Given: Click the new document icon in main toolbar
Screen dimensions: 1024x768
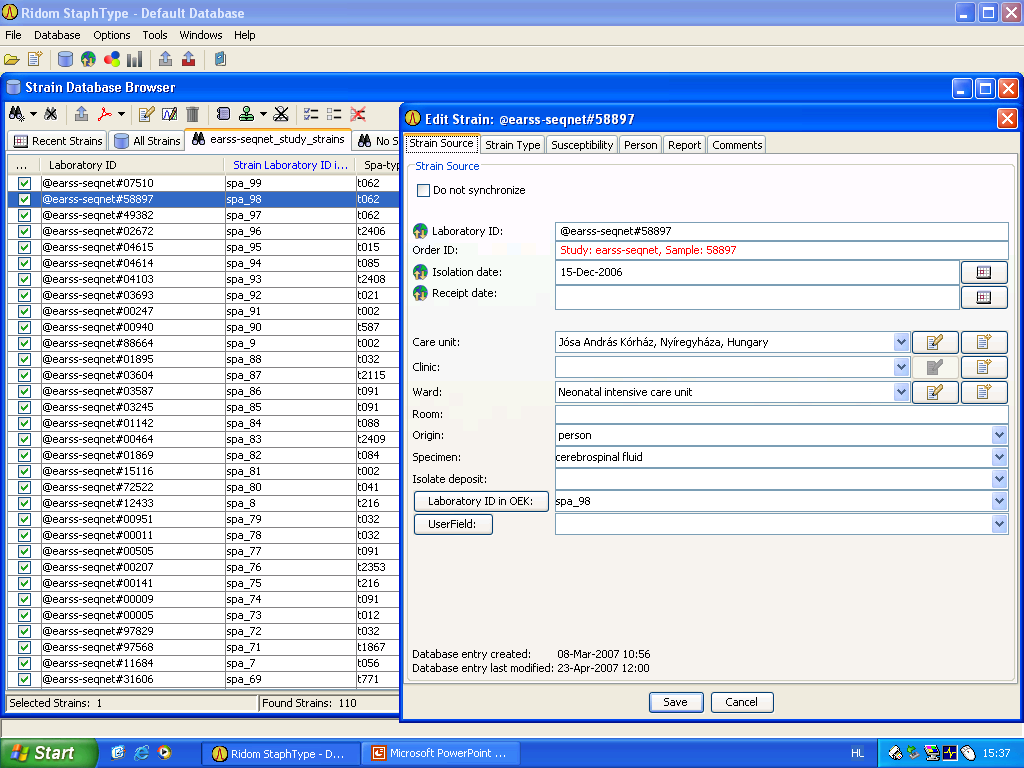Looking at the screenshot, I should click(35, 59).
